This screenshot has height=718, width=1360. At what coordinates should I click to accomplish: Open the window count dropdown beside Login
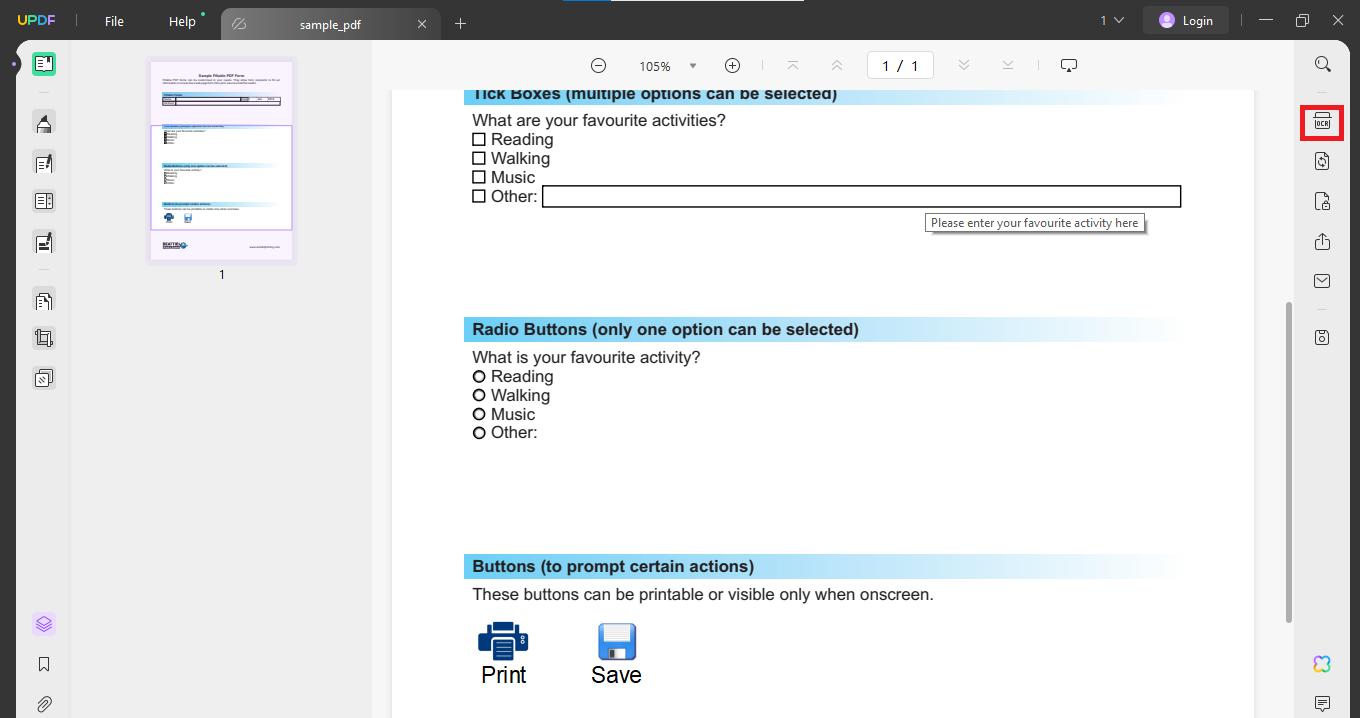1110,19
